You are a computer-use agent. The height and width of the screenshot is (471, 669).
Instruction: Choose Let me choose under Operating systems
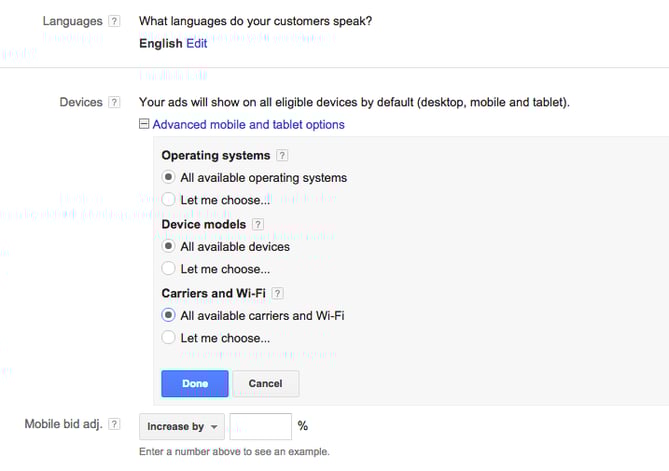(168, 200)
